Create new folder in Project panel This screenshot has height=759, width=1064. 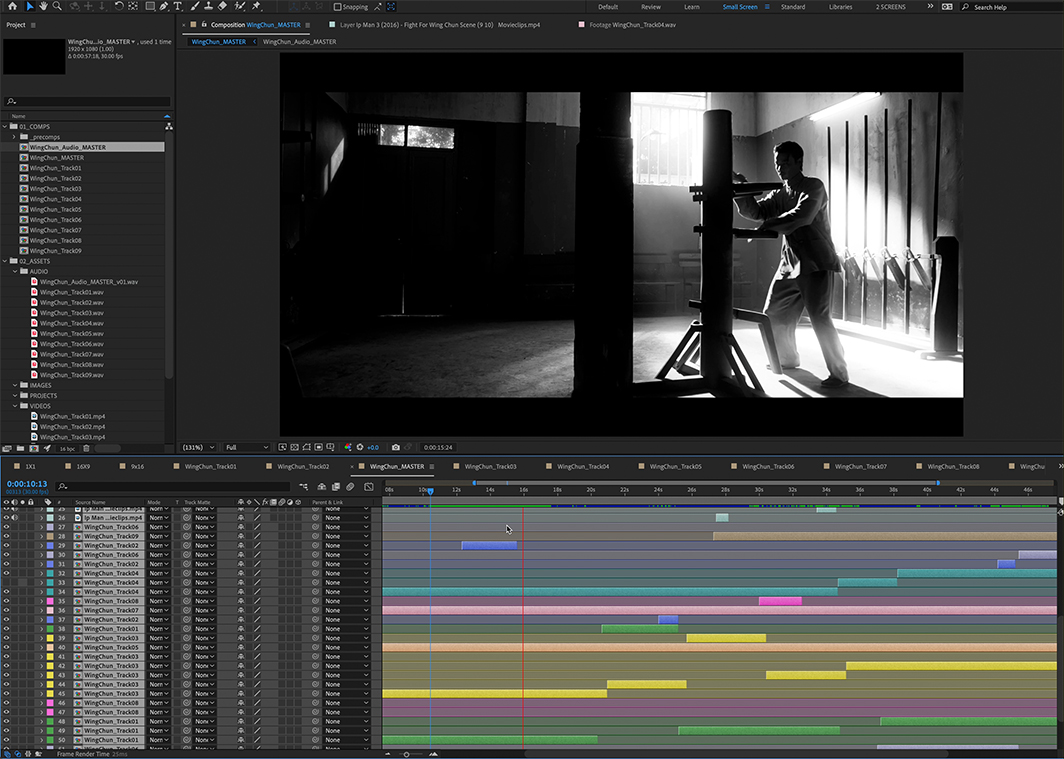tap(20, 448)
